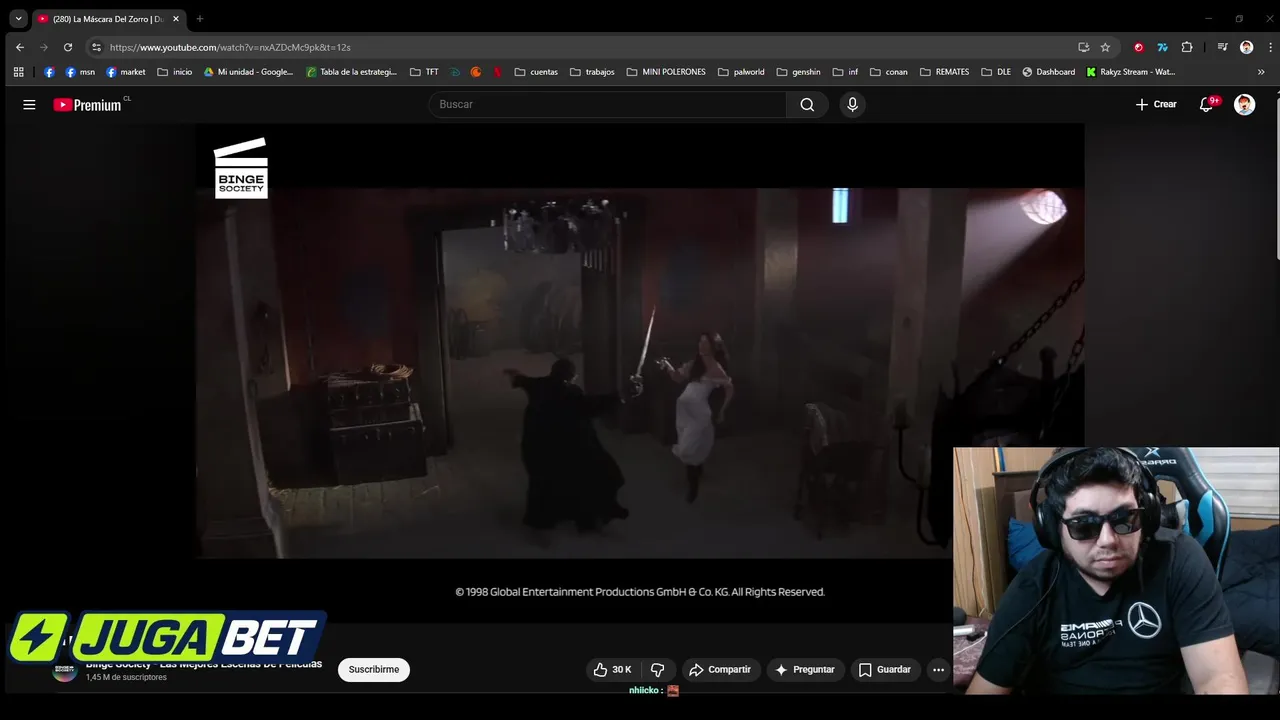The height and width of the screenshot is (720, 1280).
Task: Open the market bookmark
Action: pyautogui.click(x=126, y=72)
